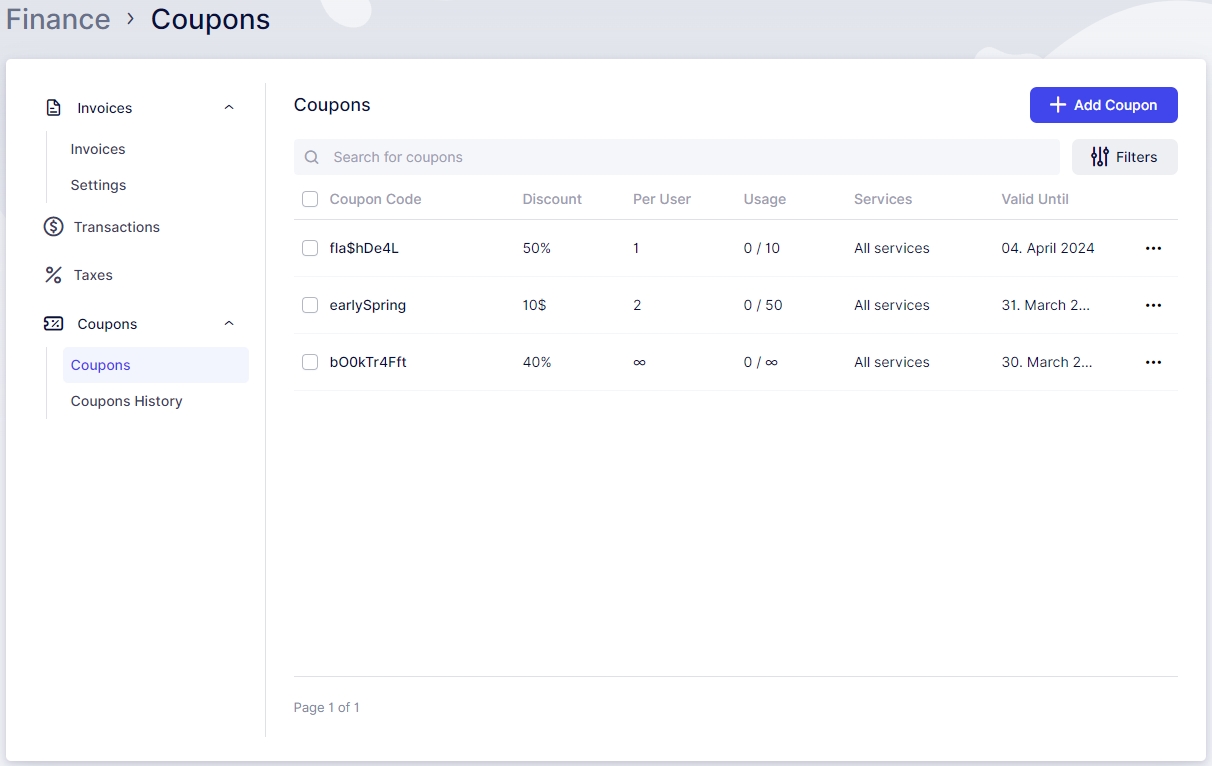Image resolution: width=1212 pixels, height=766 pixels.
Task: Click the Transactions dollar icon
Action: pyautogui.click(x=54, y=227)
